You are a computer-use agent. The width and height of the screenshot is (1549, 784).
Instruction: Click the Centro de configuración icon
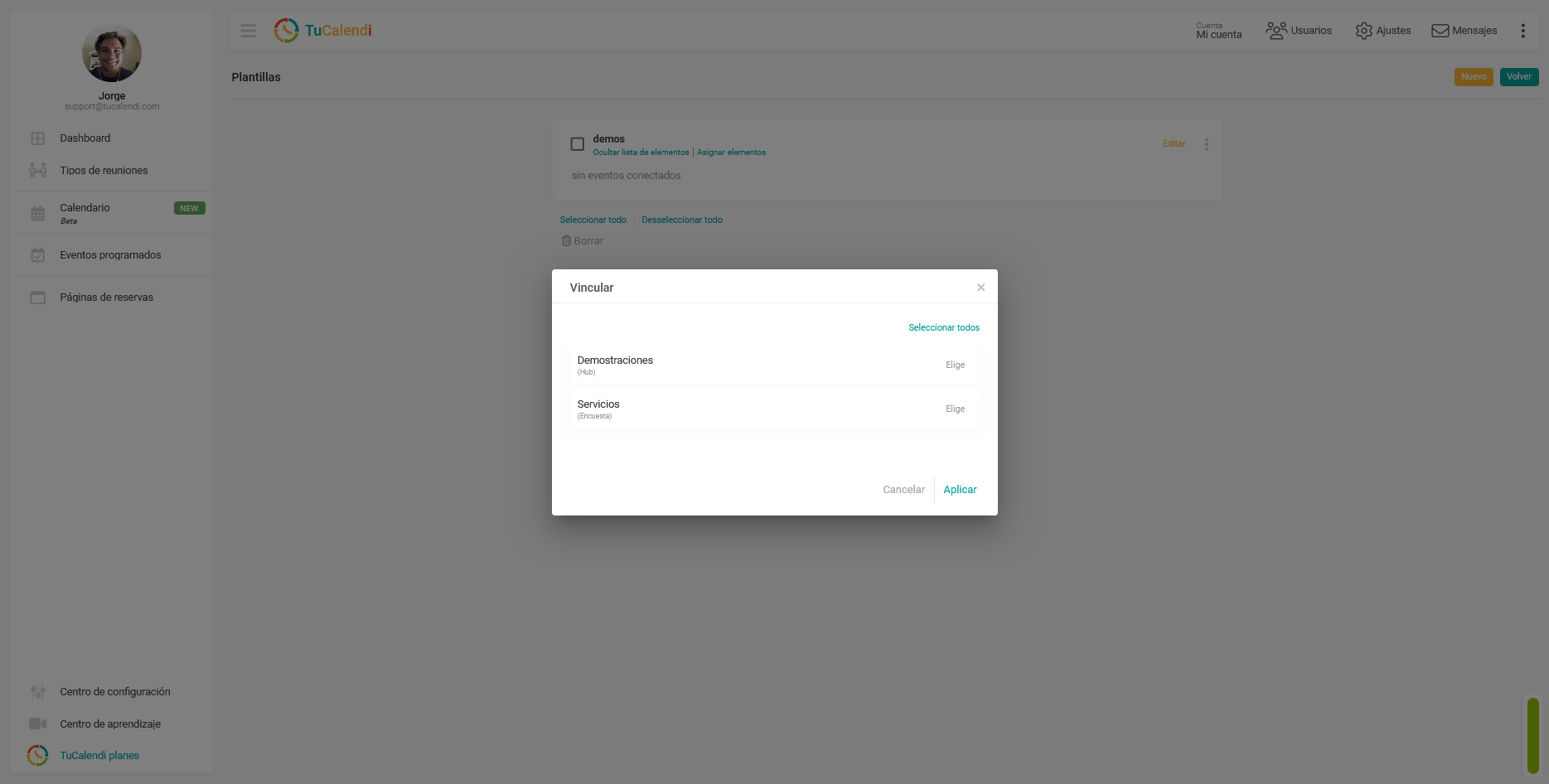pyautogui.click(x=38, y=692)
